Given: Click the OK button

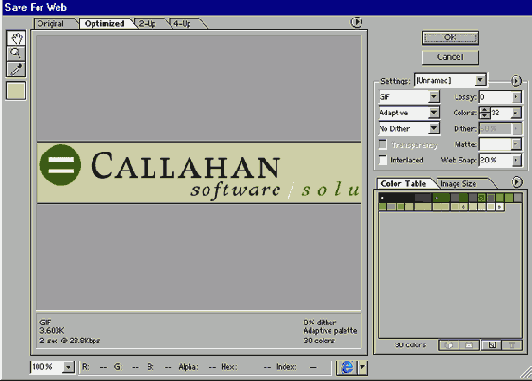Looking at the screenshot, I should tap(450, 38).
